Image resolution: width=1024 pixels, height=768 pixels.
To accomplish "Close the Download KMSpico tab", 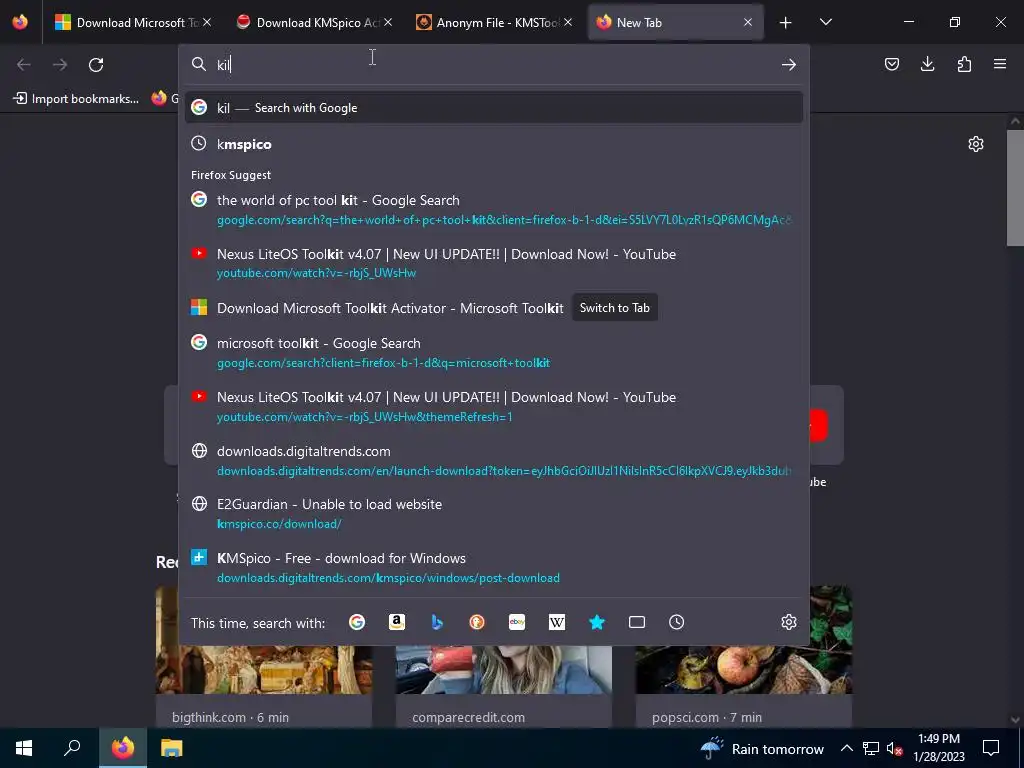I will [388, 22].
